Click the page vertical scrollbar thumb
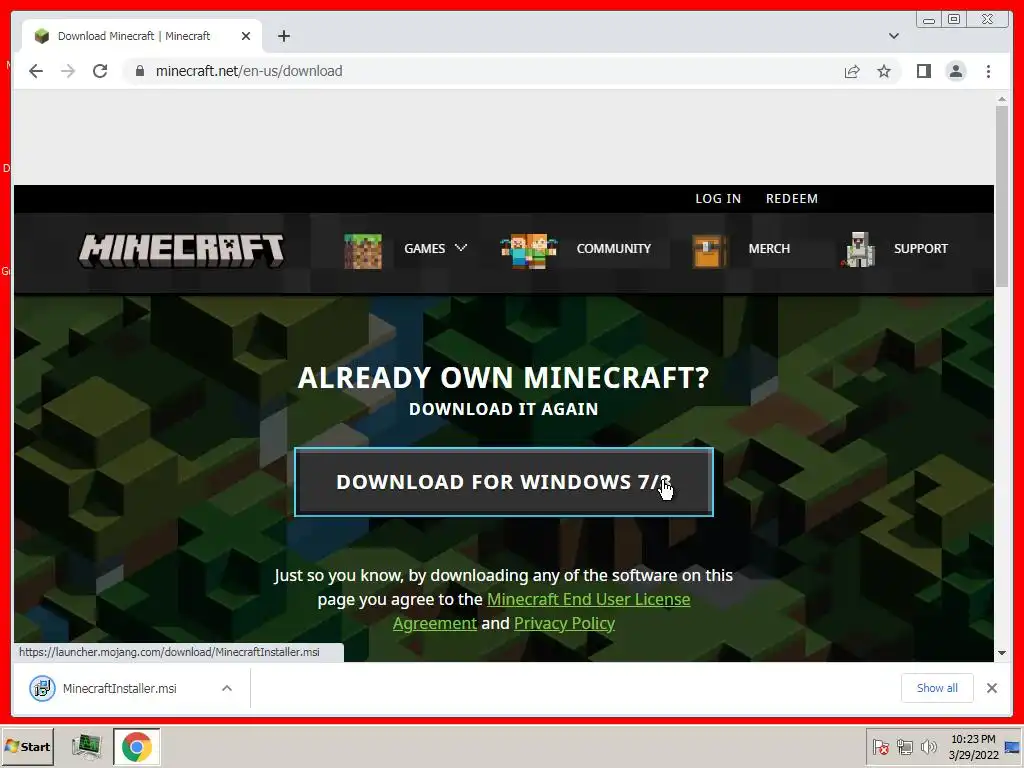1024x768 pixels. pos(1002,196)
